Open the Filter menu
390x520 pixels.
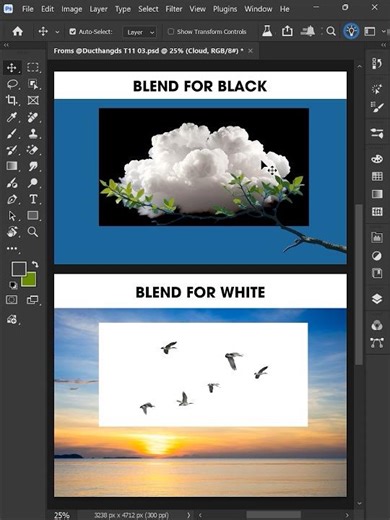(174, 9)
